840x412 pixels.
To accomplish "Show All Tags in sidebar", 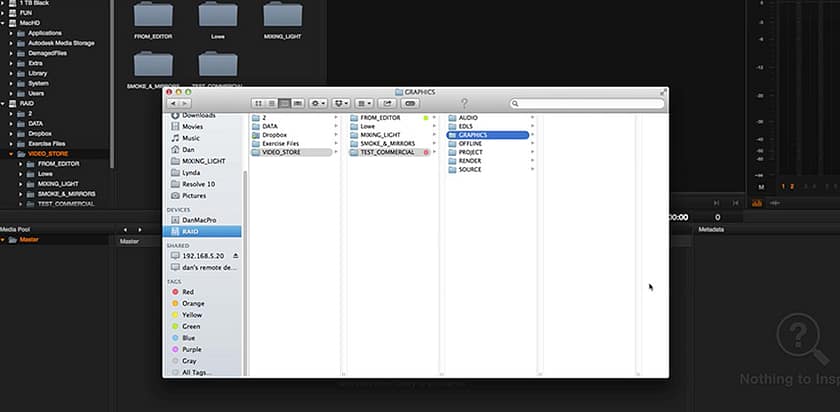I will [191, 372].
